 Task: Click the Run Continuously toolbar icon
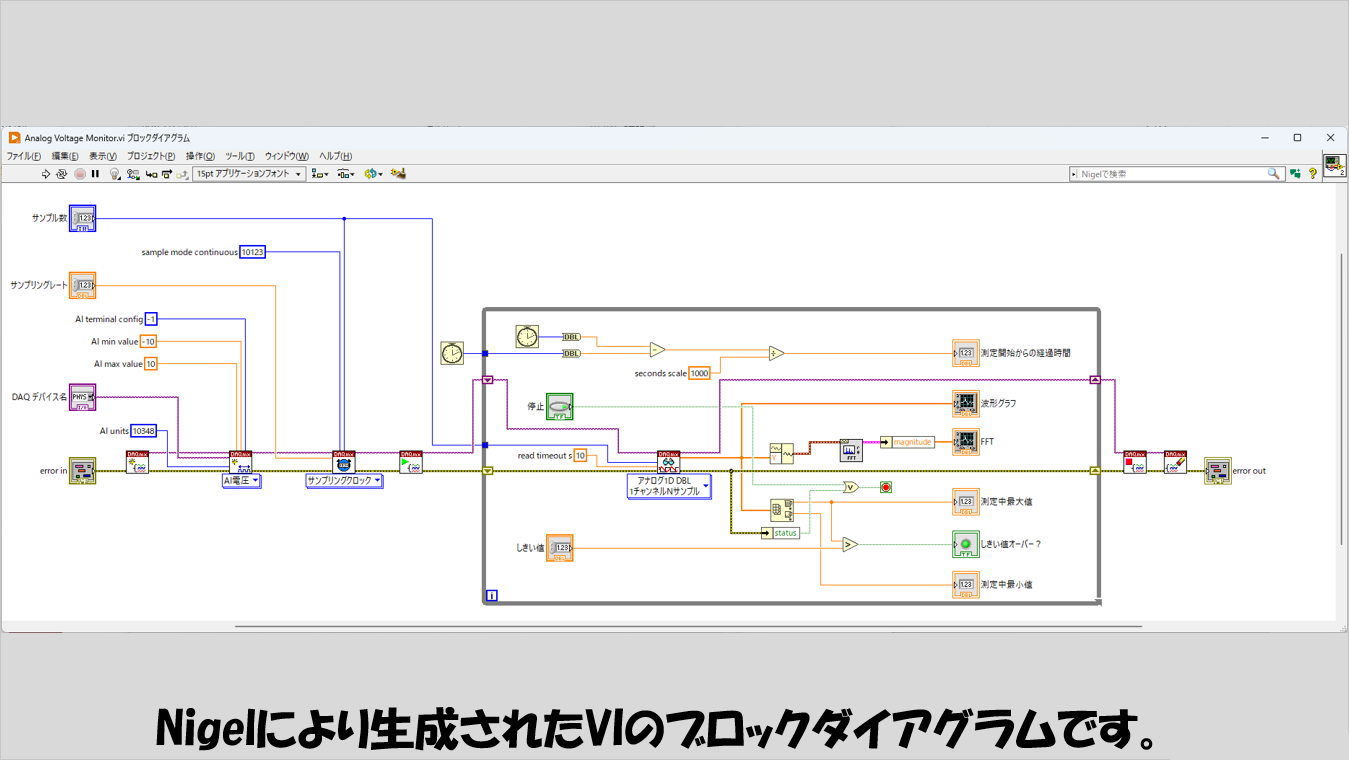coord(61,174)
